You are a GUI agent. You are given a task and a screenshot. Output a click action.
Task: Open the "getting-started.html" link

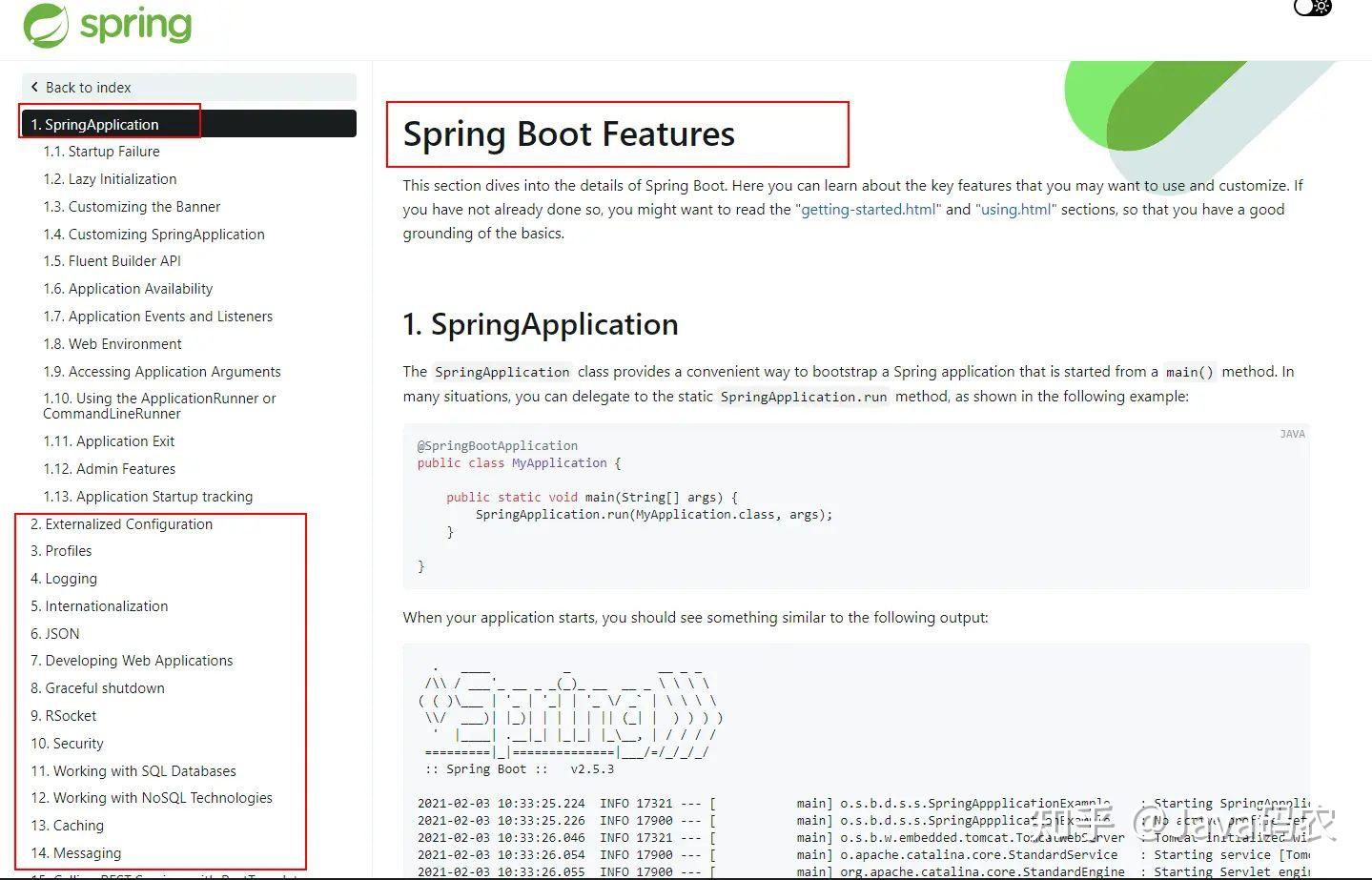867,209
